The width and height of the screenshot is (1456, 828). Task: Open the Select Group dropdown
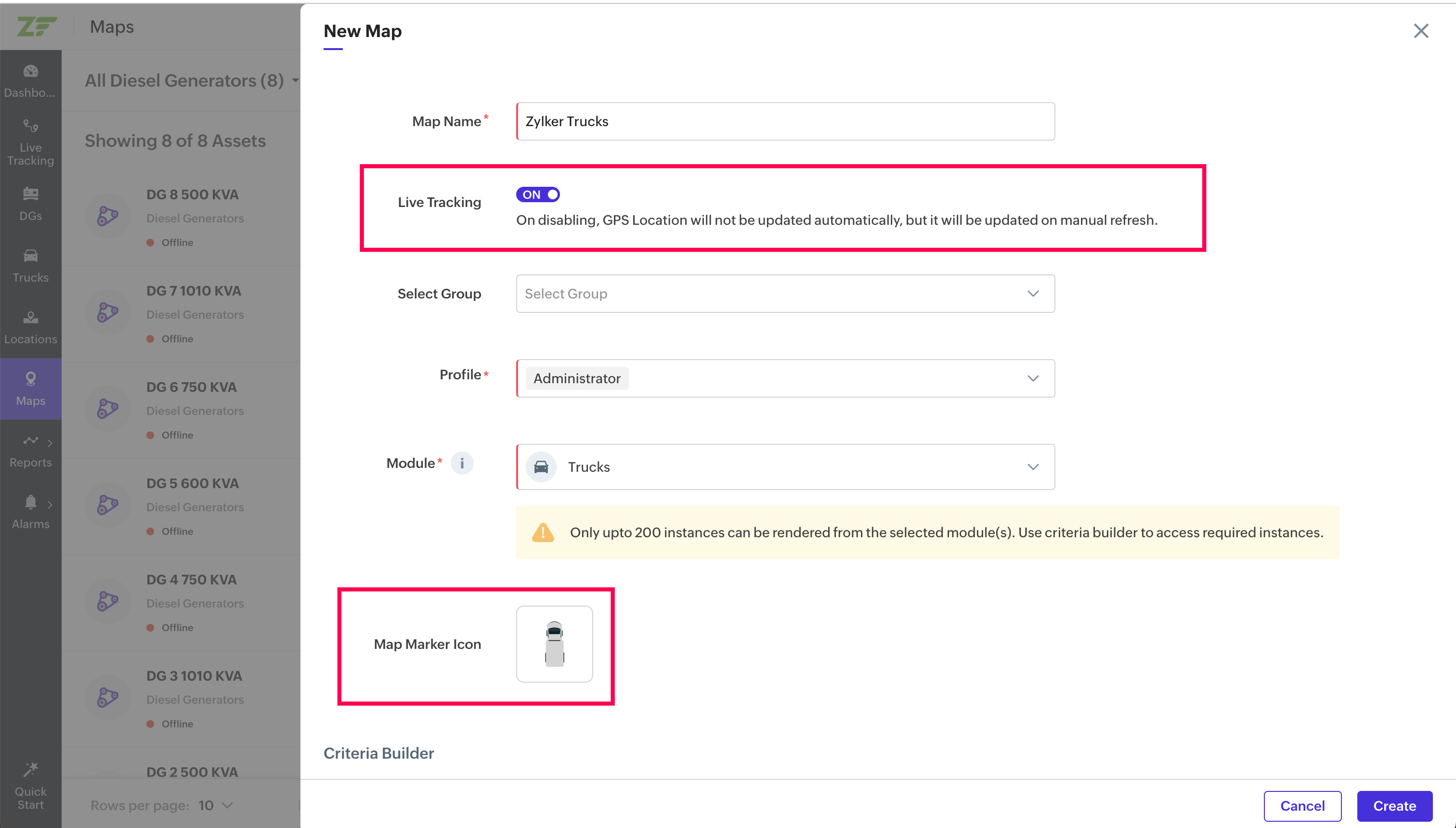[785, 294]
